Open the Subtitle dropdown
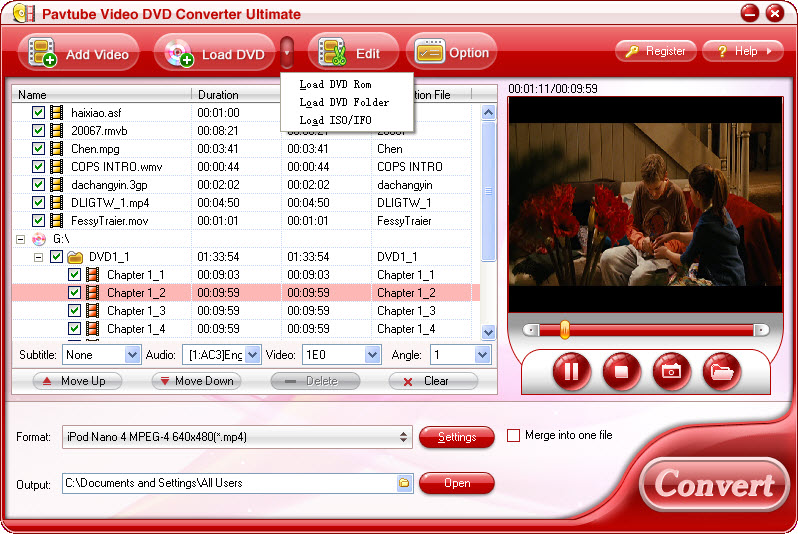Viewport: 798px width, 534px height. pos(132,355)
